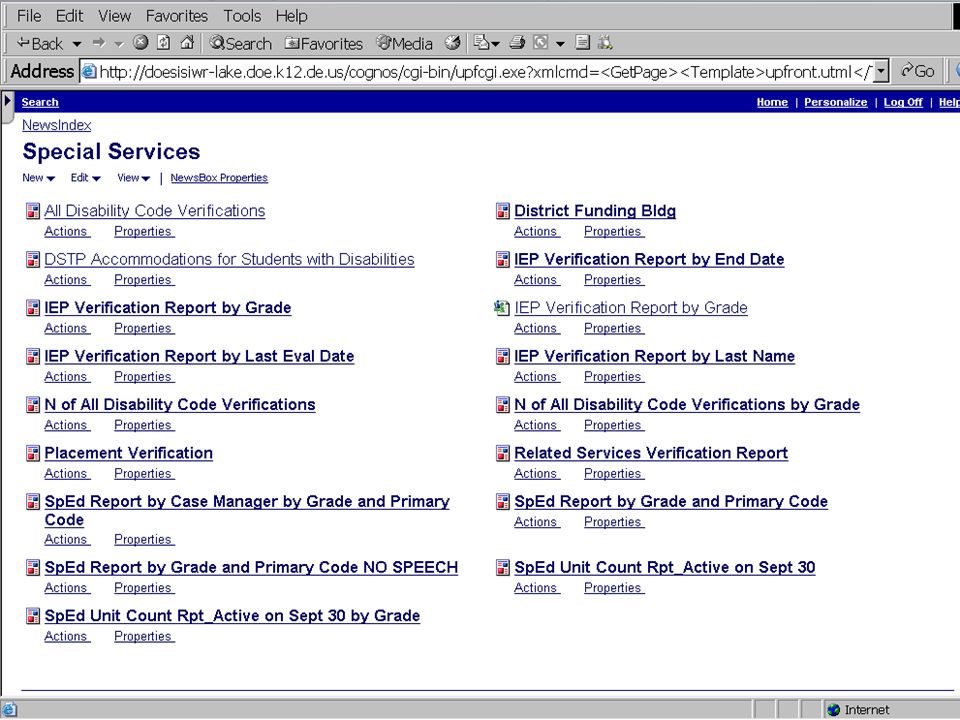Click Actions under District Funding Bldg
960x720 pixels.
tap(536, 231)
